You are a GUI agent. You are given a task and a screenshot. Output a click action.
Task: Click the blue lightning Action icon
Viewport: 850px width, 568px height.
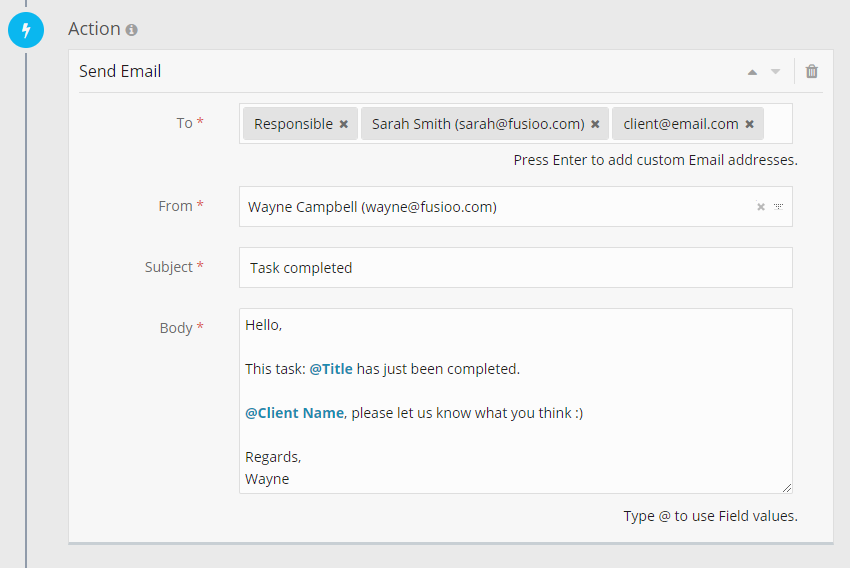(x=25, y=30)
